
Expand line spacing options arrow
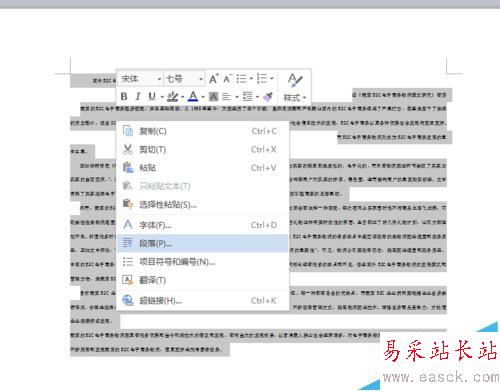pos(257,97)
